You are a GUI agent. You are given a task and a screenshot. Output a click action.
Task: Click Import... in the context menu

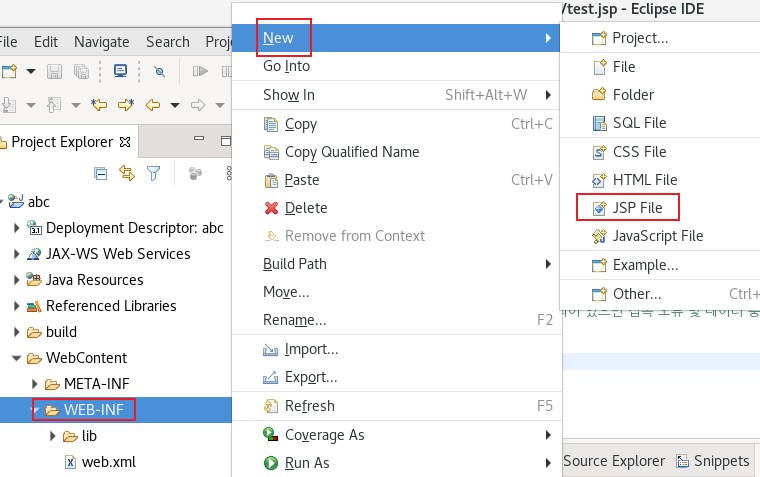[x=396, y=350]
